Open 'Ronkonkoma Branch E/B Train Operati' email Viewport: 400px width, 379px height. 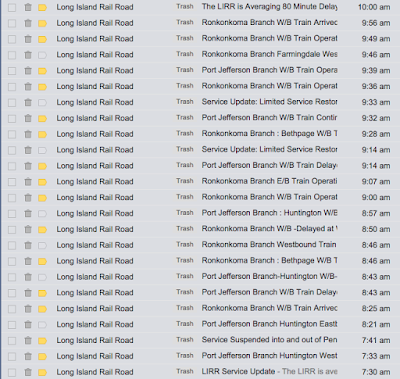(x=269, y=181)
